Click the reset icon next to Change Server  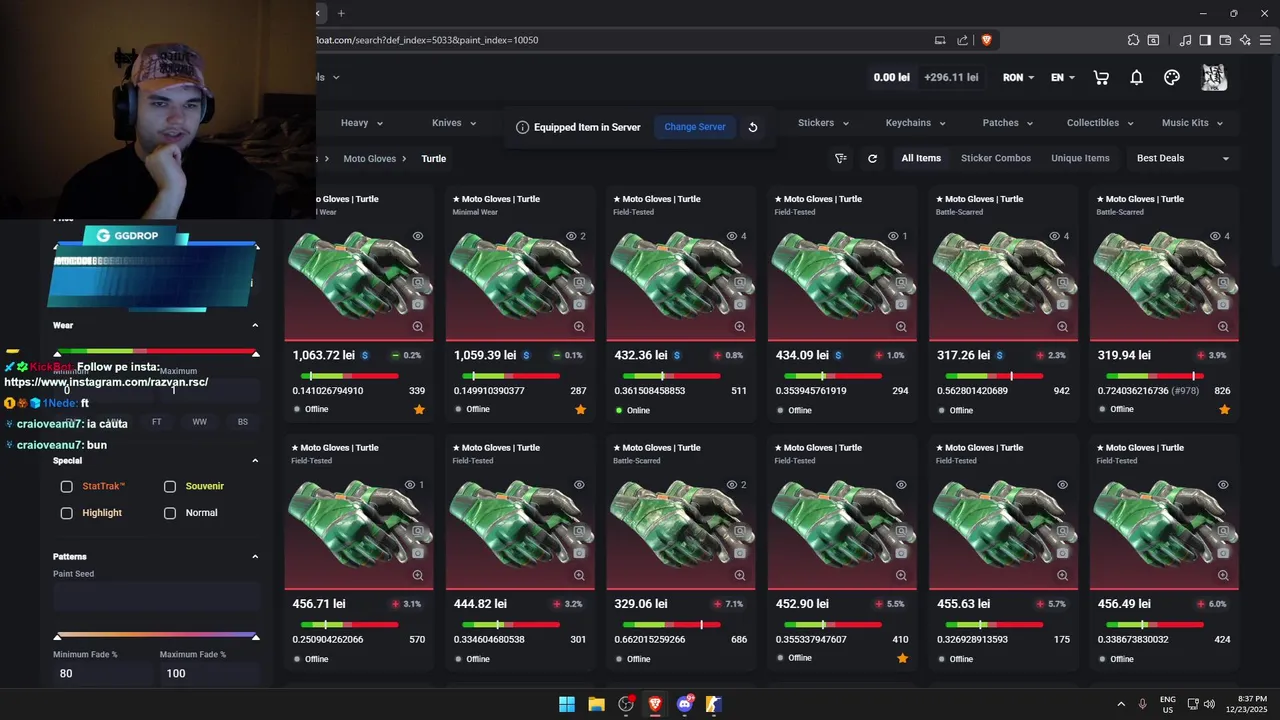coord(753,127)
